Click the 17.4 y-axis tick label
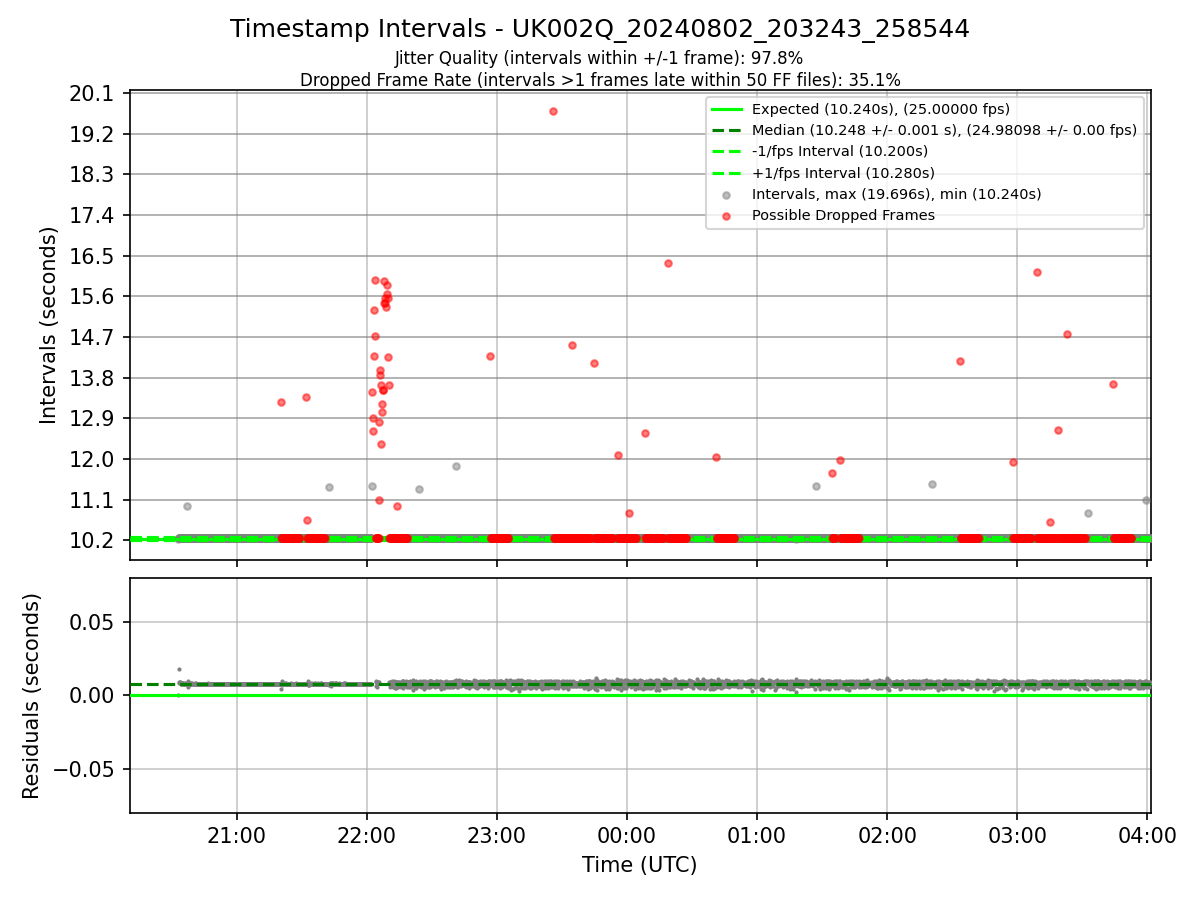The image size is (1200, 900). (94, 215)
